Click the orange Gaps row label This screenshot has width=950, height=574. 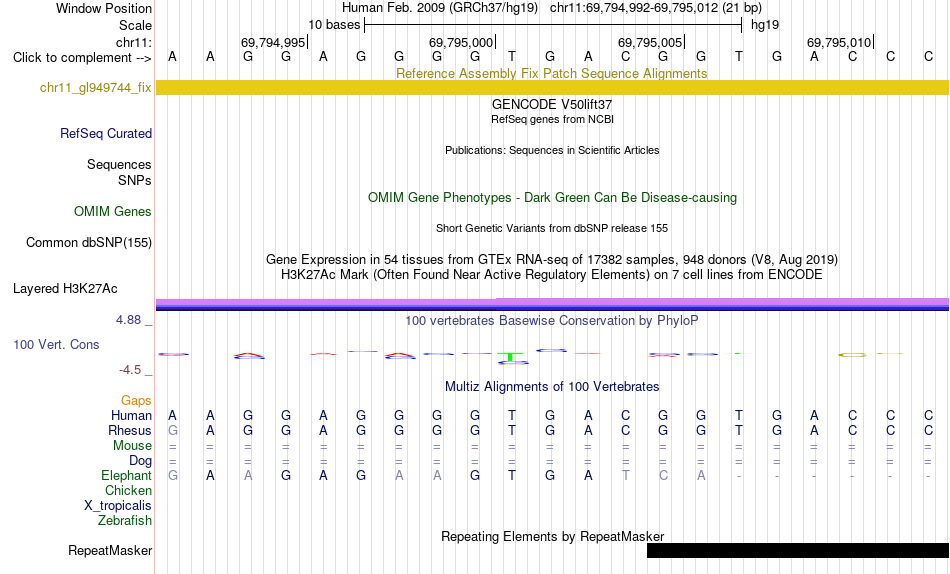(136, 401)
